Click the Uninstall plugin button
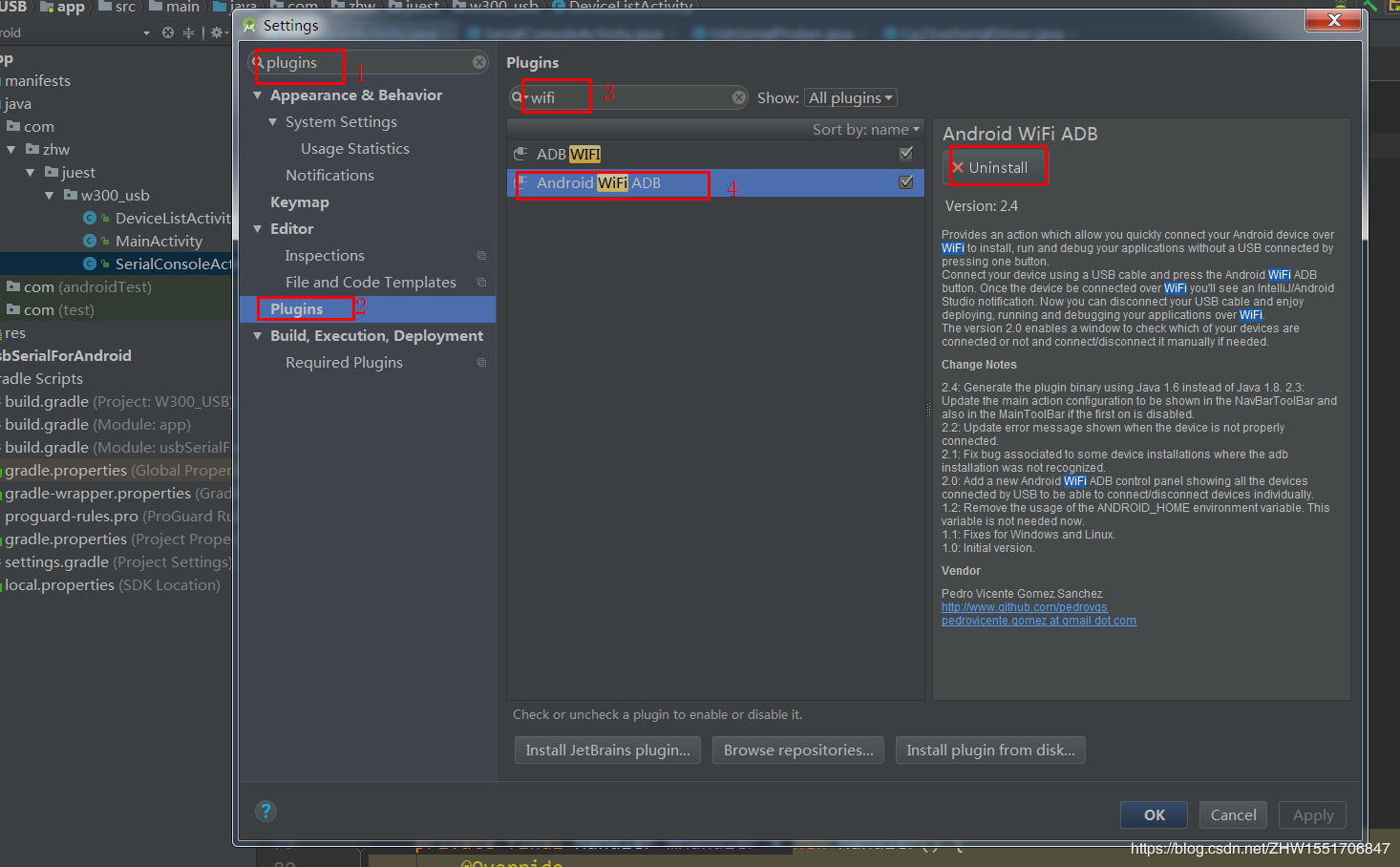 [994, 167]
